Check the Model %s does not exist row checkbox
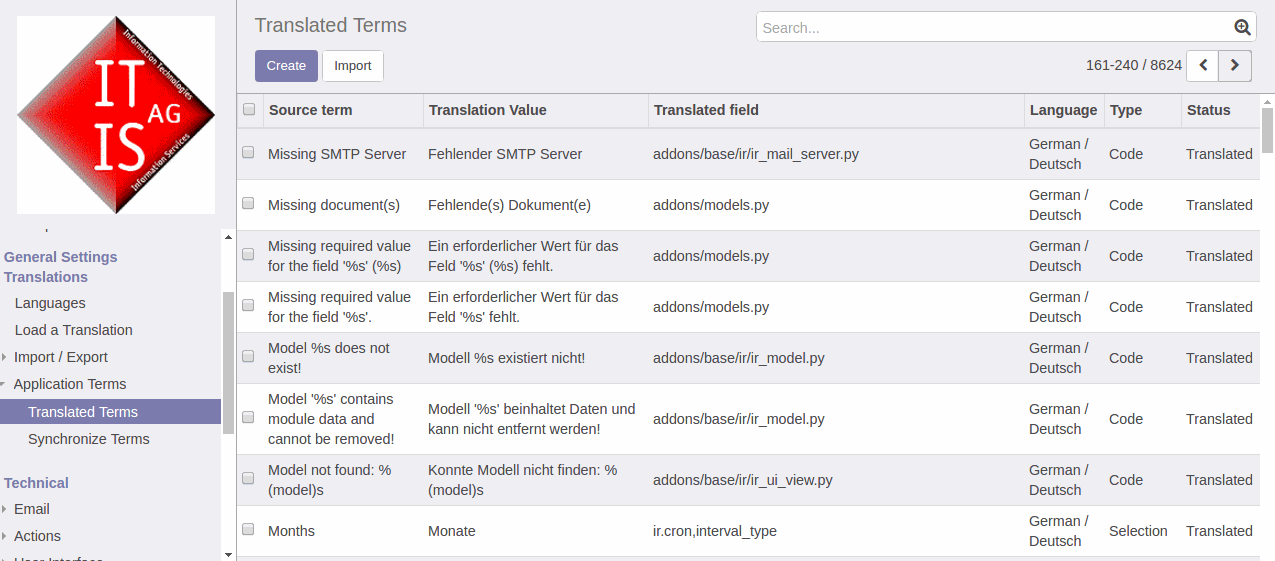Viewport: 1275px width, 561px height. click(248, 357)
